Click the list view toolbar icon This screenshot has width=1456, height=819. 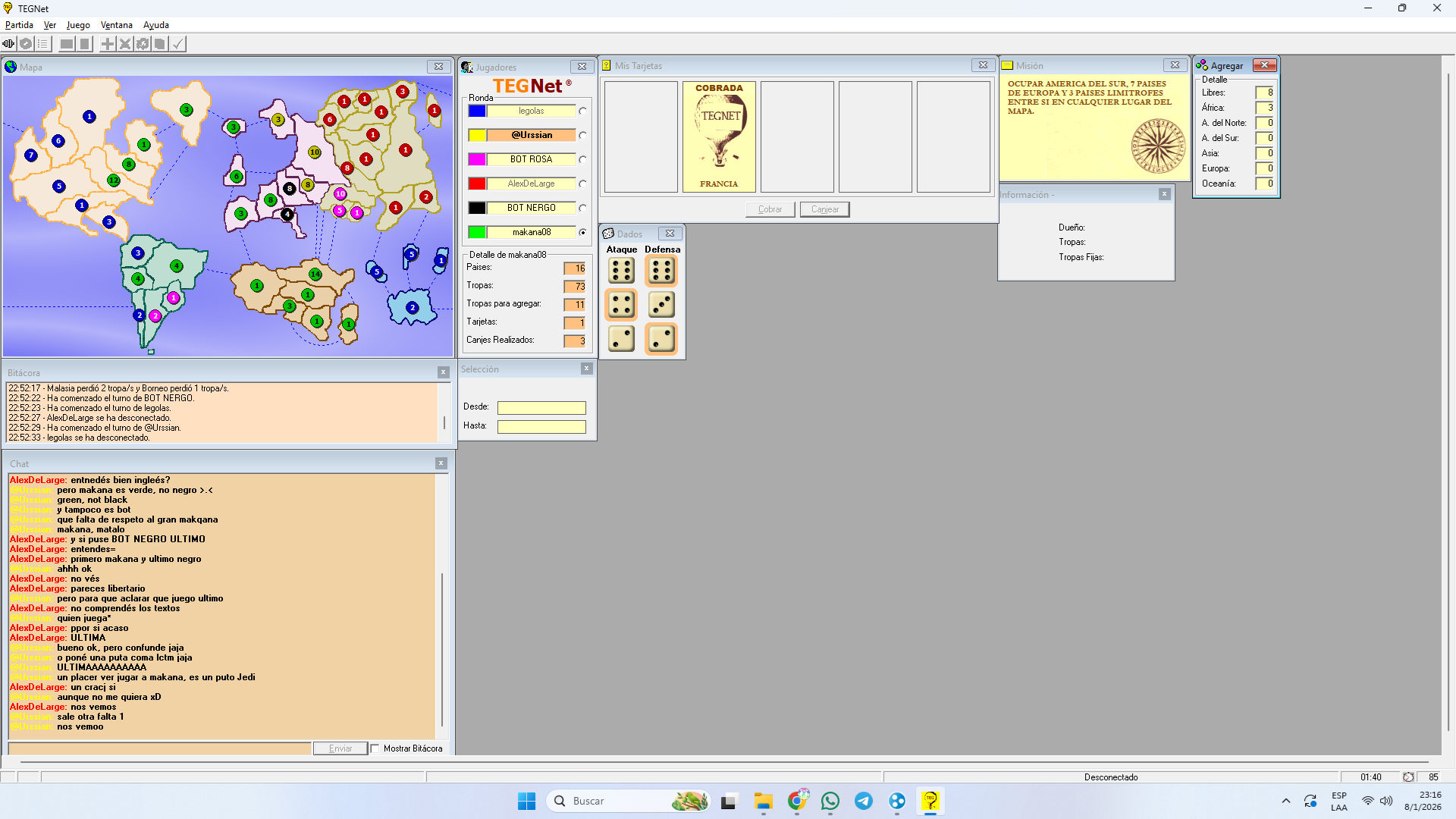43,44
